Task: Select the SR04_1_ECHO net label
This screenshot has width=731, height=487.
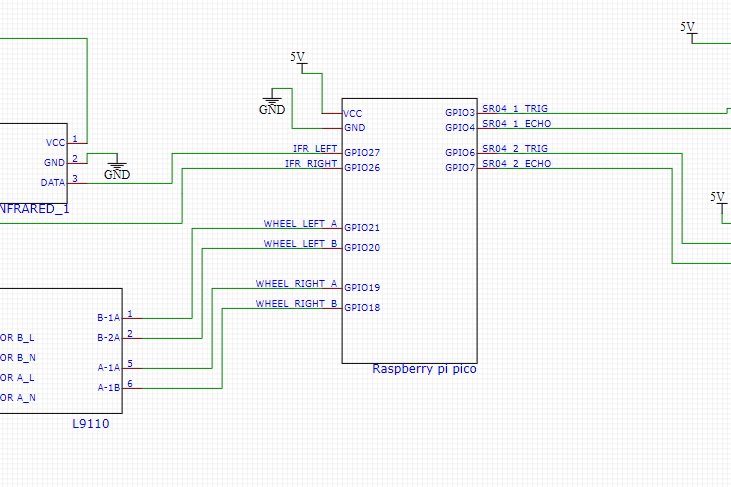Action: 517,123
